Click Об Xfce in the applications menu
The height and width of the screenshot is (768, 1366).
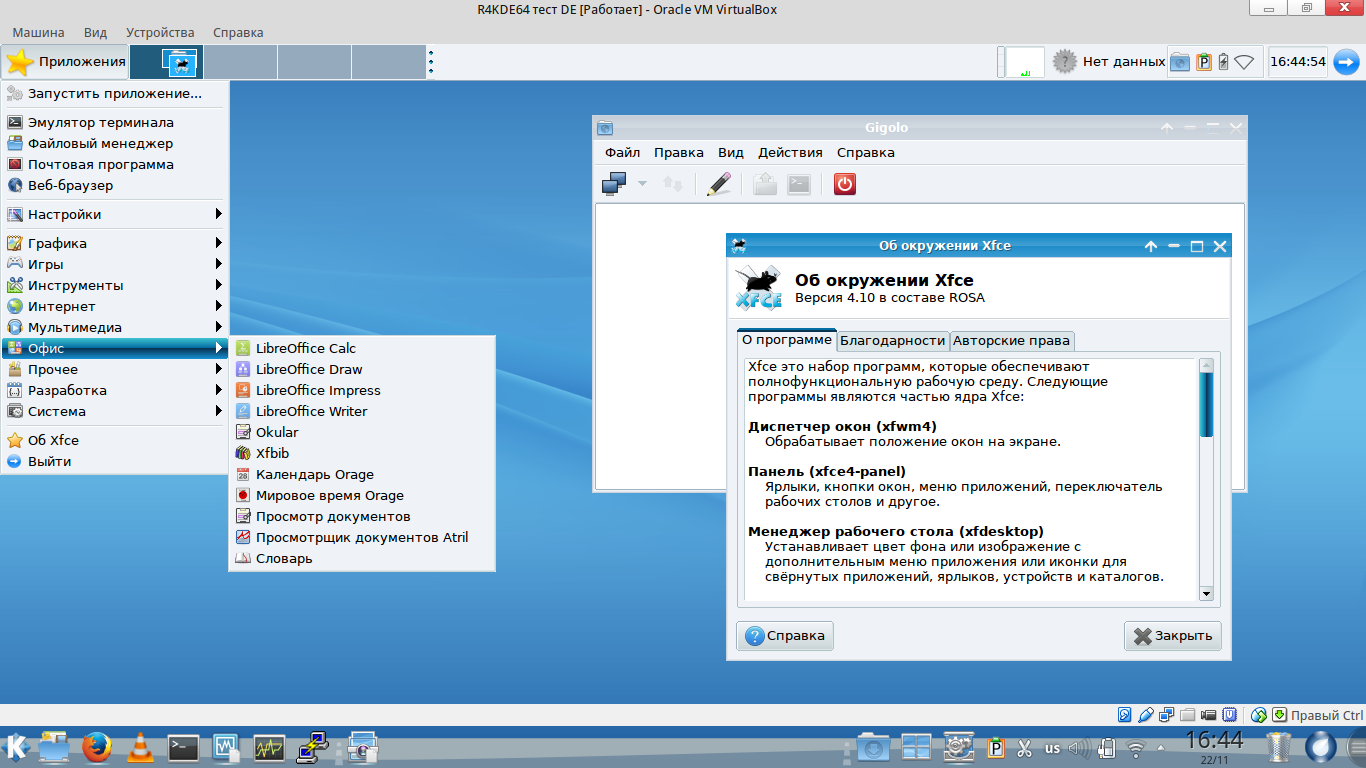tap(115, 440)
